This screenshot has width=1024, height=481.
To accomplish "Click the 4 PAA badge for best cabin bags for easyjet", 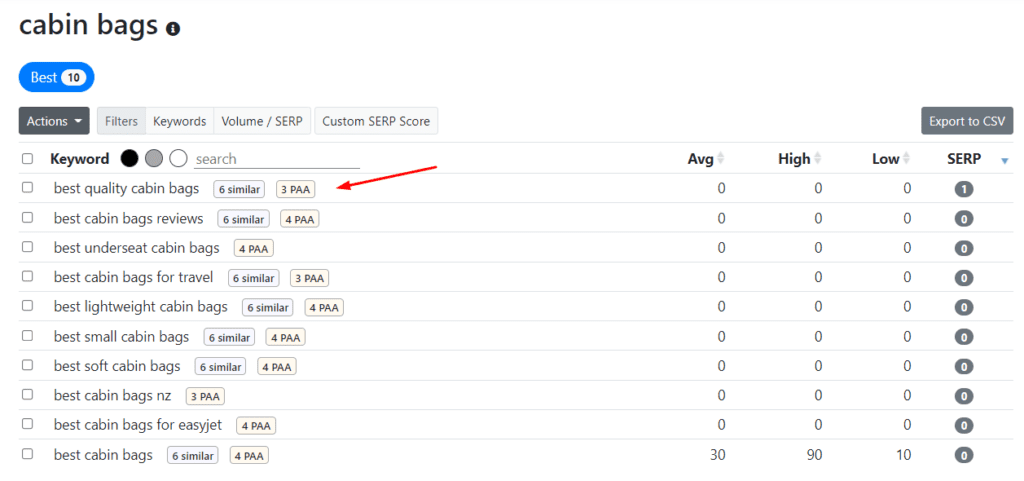I will tap(256, 426).
